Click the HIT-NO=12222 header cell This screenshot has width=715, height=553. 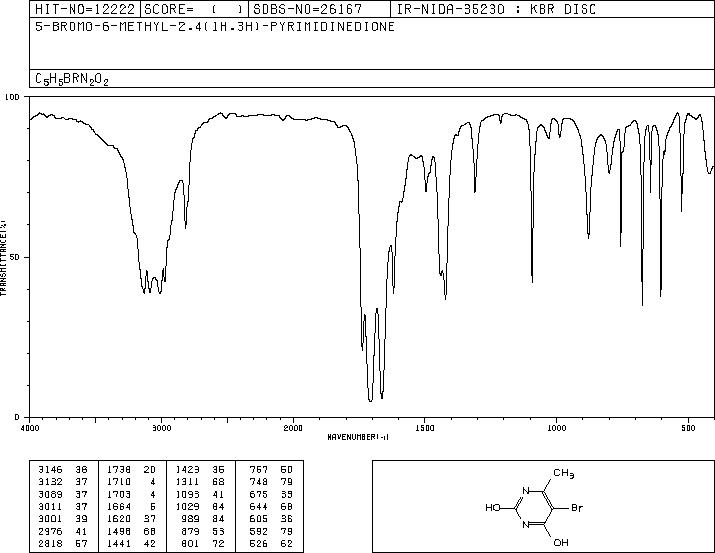[x=85, y=9]
